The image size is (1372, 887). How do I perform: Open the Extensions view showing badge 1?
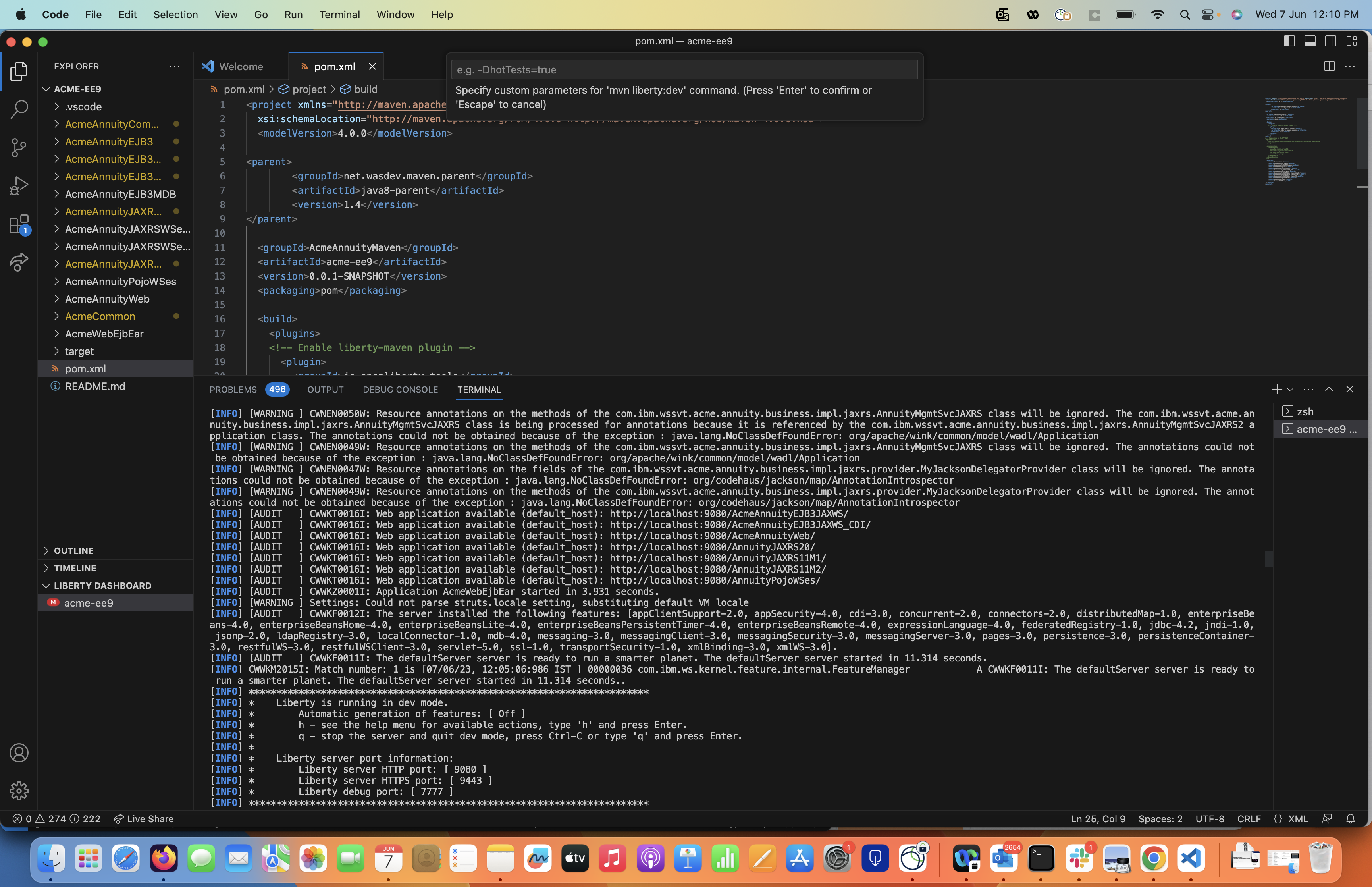(19, 224)
